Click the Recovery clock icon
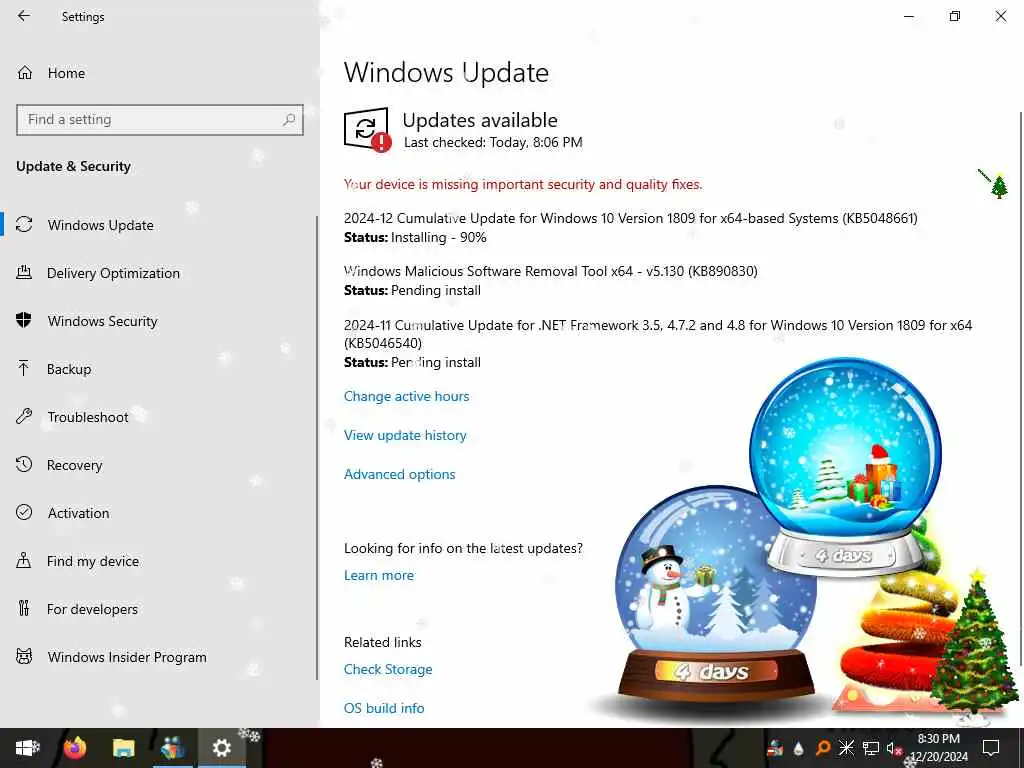1024x768 pixels. [24, 464]
